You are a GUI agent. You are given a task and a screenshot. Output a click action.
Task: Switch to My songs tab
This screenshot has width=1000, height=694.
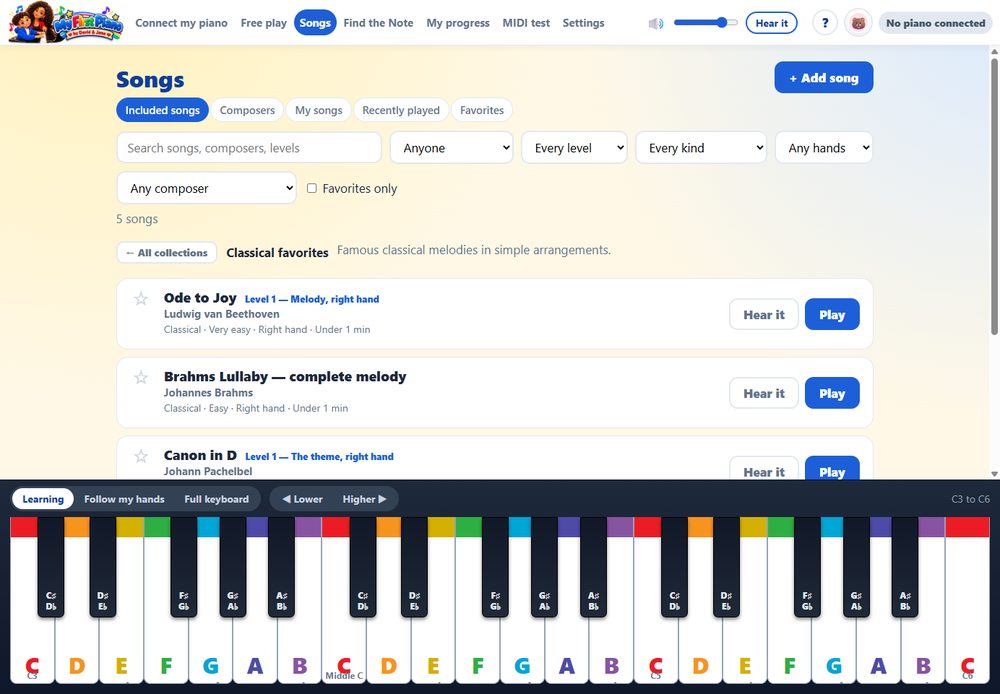click(x=319, y=110)
